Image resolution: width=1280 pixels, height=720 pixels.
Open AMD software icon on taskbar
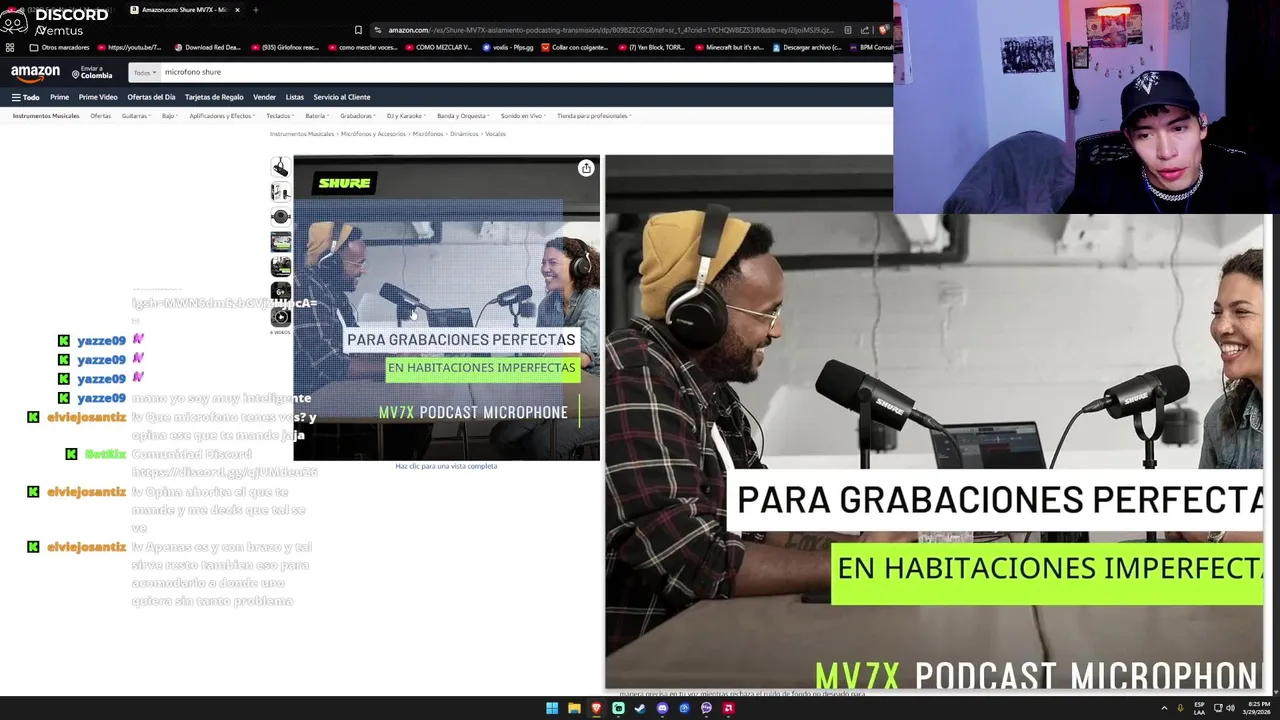(728, 708)
